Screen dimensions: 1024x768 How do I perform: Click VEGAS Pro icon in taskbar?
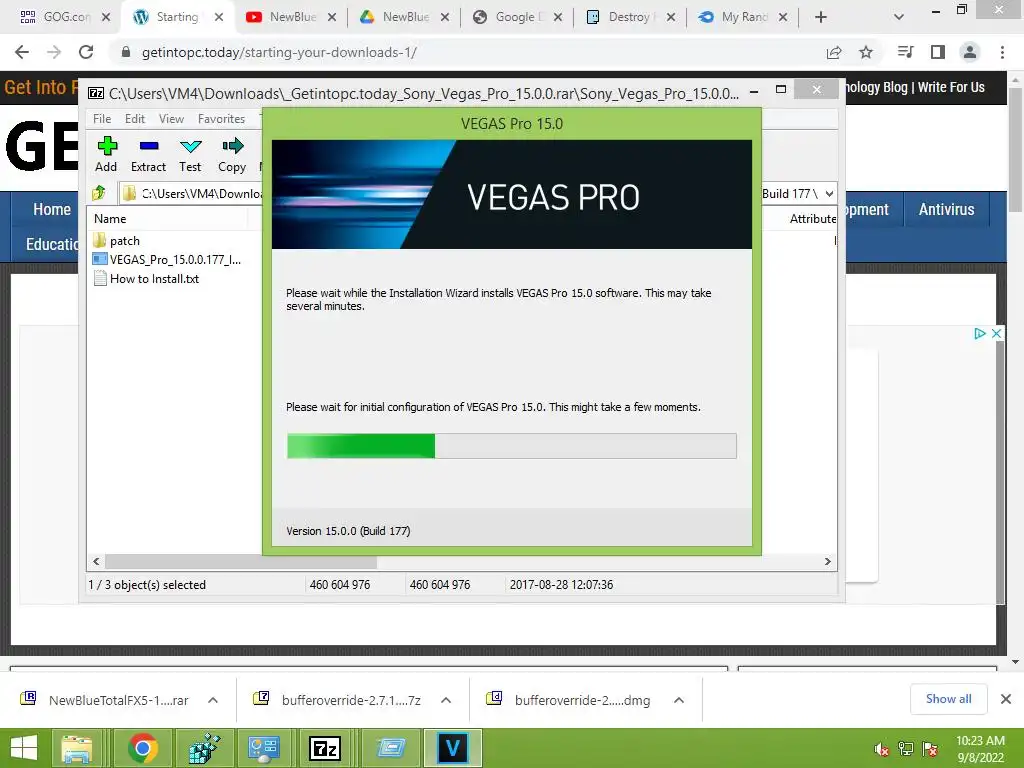453,748
